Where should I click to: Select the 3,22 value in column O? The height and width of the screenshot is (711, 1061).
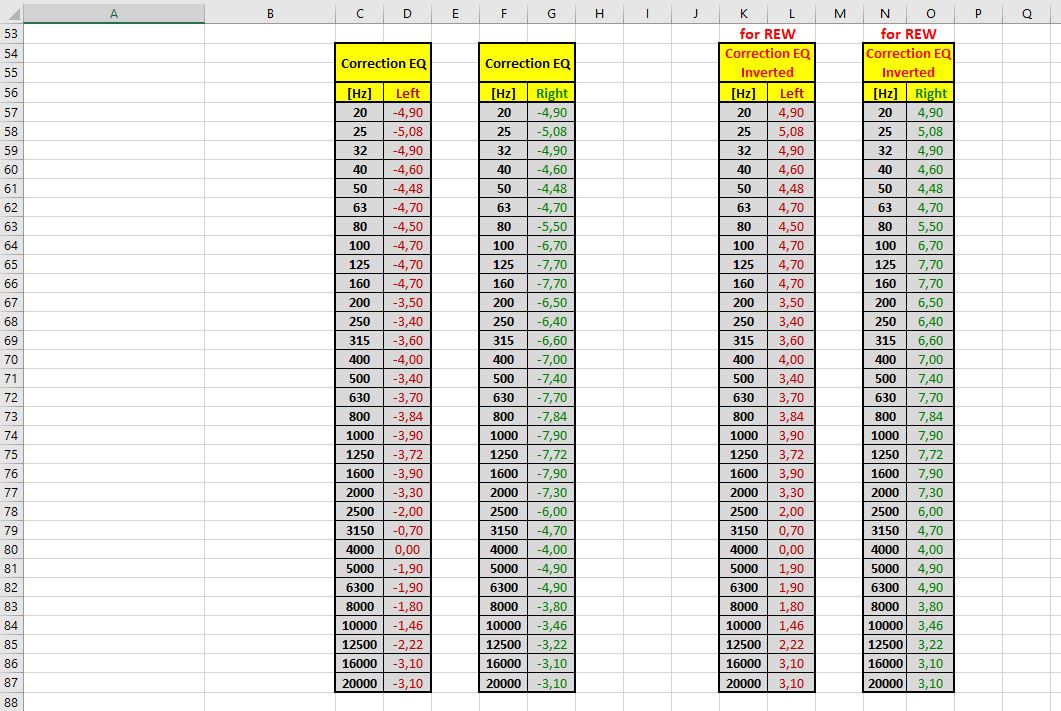coord(930,645)
